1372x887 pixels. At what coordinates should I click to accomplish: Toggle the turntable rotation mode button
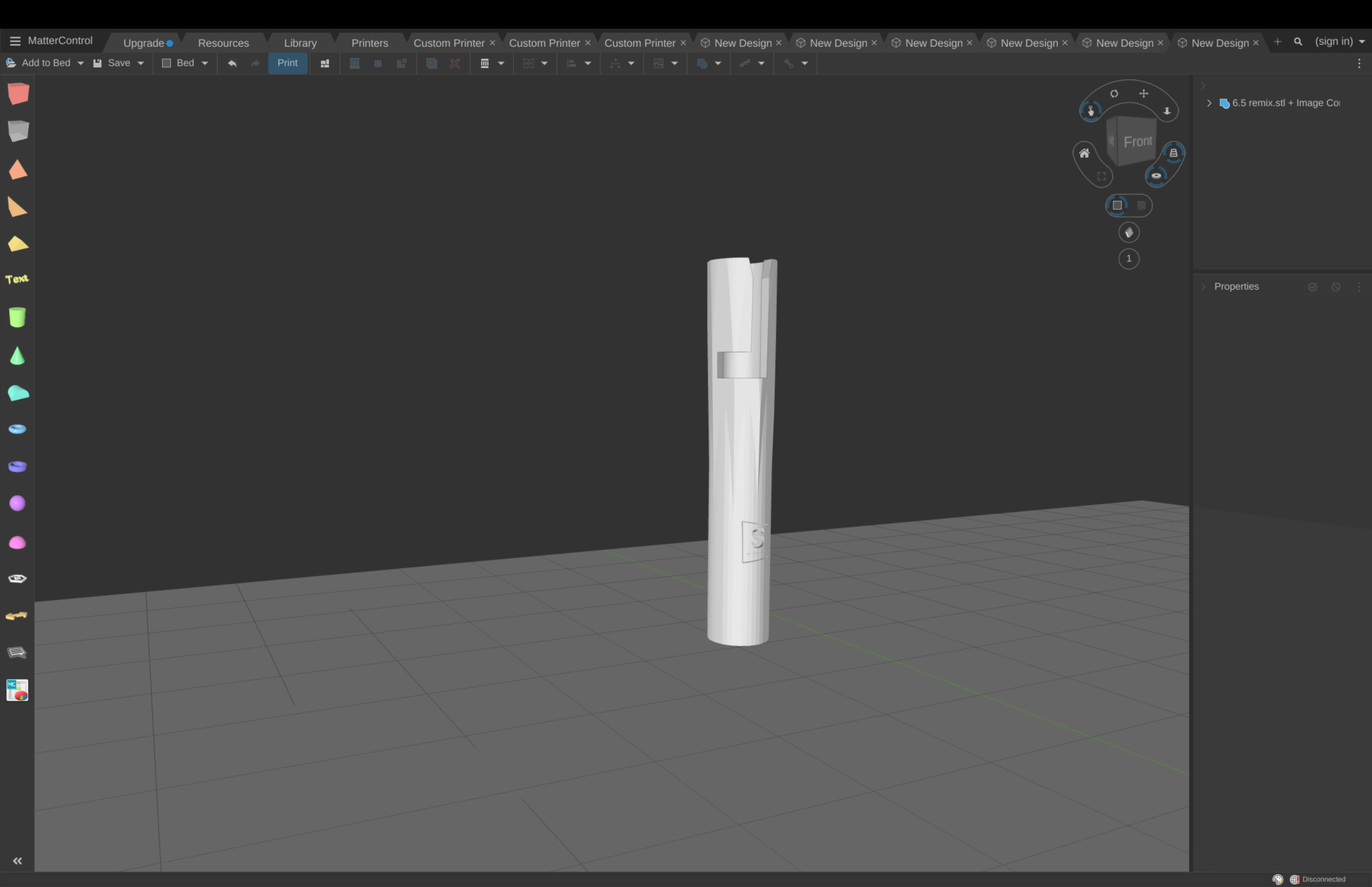(1156, 176)
